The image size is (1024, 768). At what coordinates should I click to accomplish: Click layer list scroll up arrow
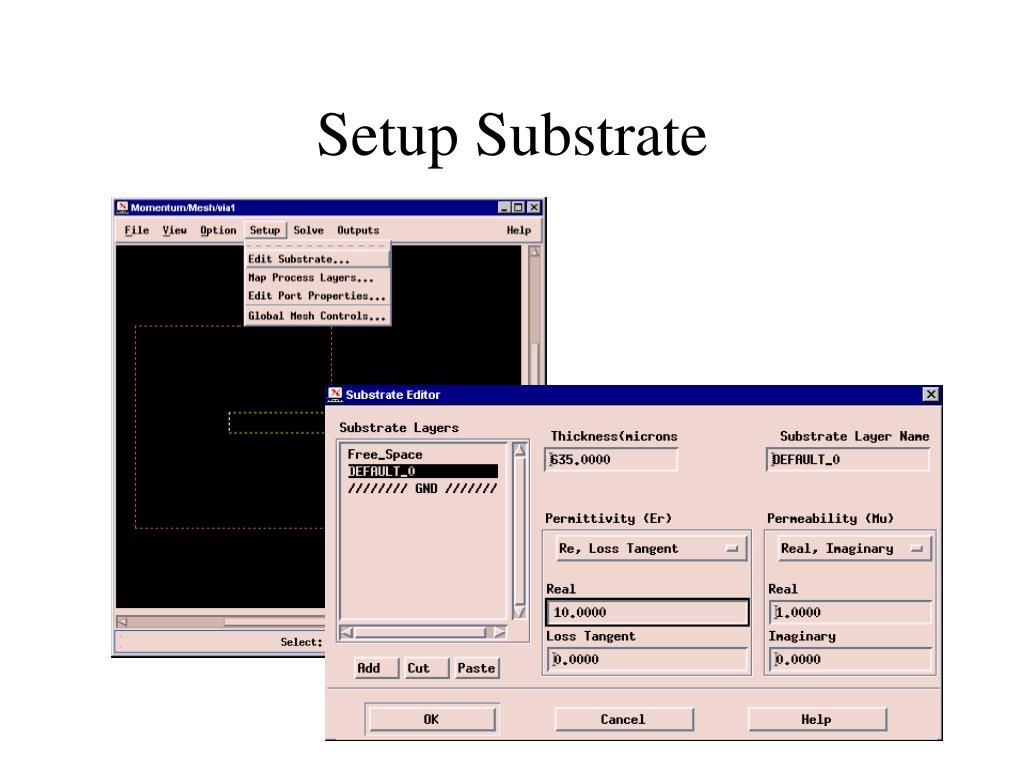click(520, 450)
